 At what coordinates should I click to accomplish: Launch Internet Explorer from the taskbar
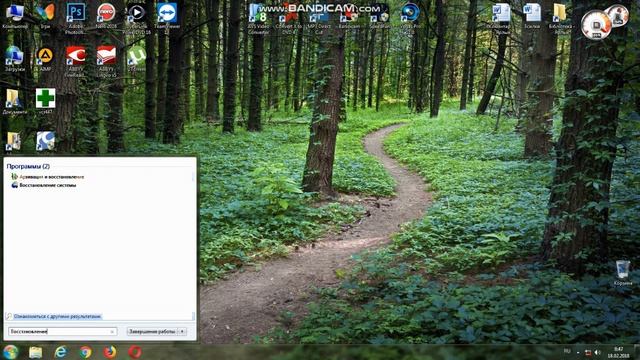pyautogui.click(x=61, y=352)
